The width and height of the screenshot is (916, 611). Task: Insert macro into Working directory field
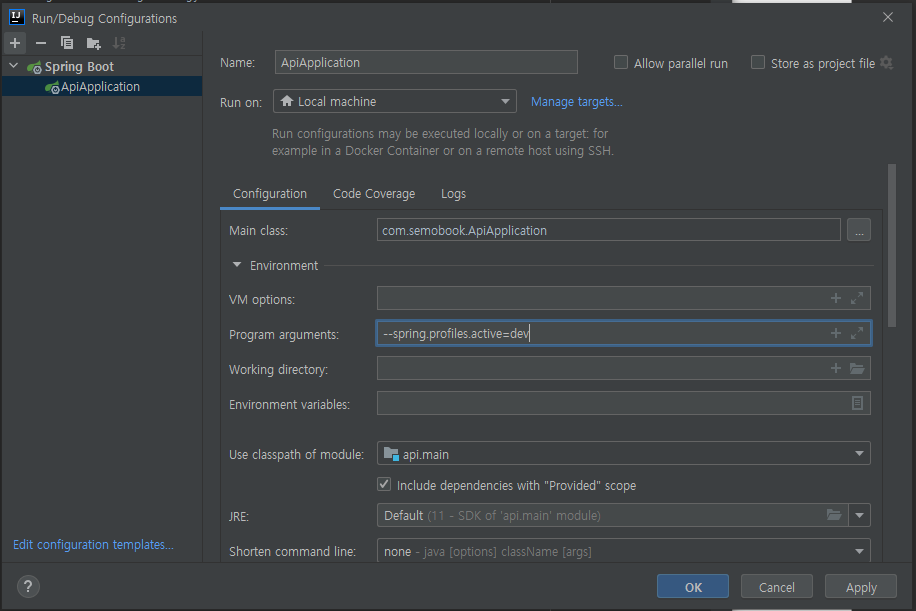[x=836, y=368]
